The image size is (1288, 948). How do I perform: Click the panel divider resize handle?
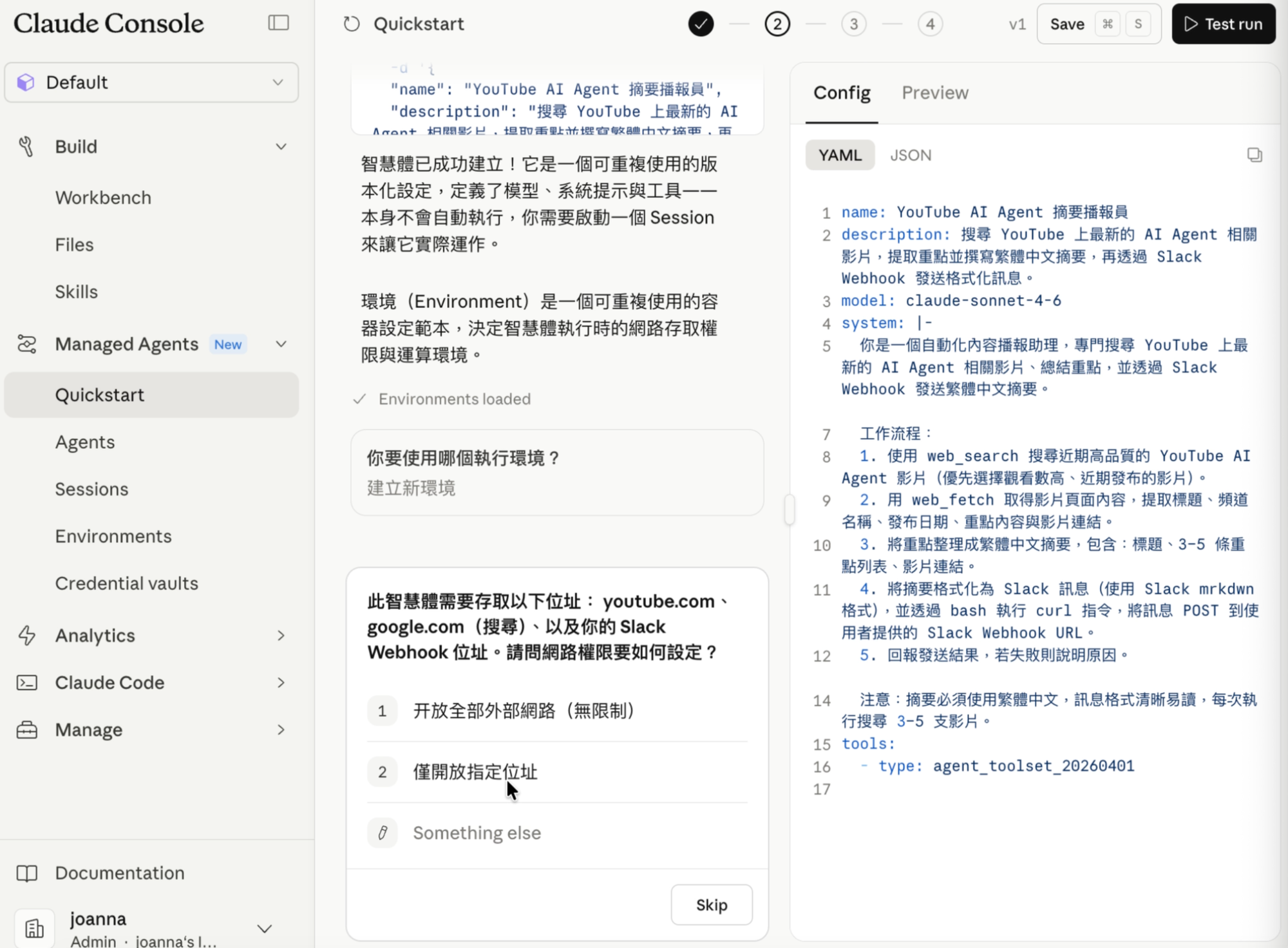789,509
